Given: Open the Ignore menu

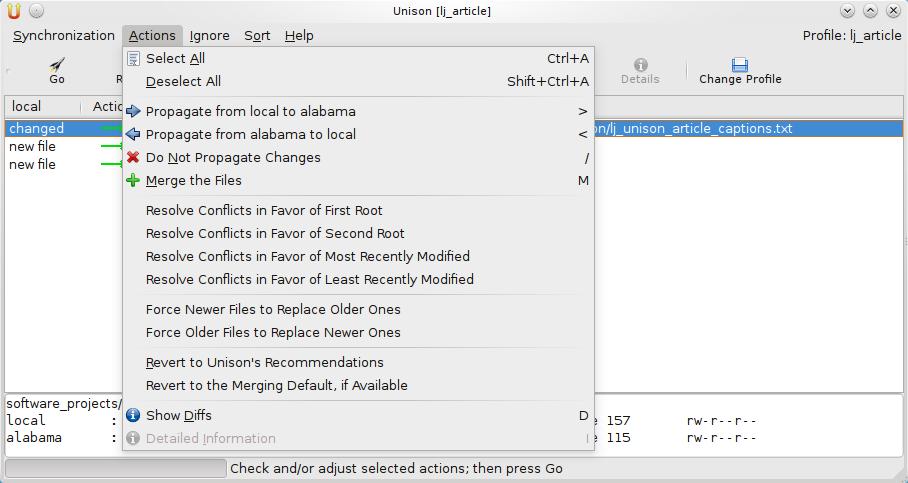Looking at the screenshot, I should tap(209, 35).
